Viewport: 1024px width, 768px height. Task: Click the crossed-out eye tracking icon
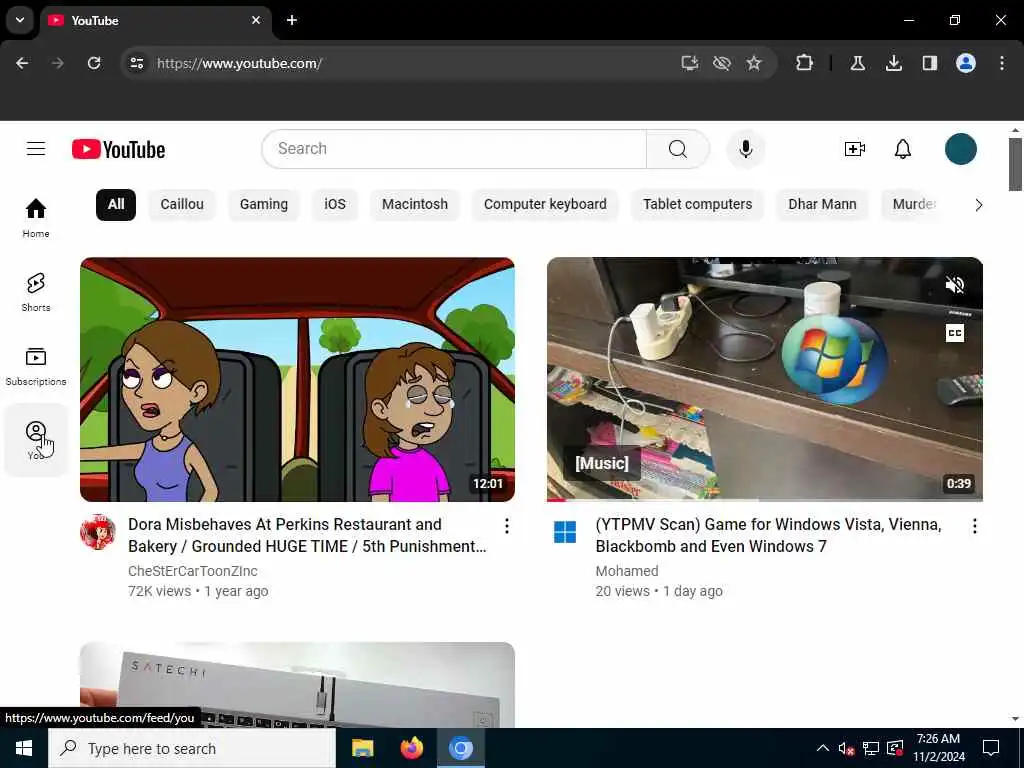coord(722,63)
